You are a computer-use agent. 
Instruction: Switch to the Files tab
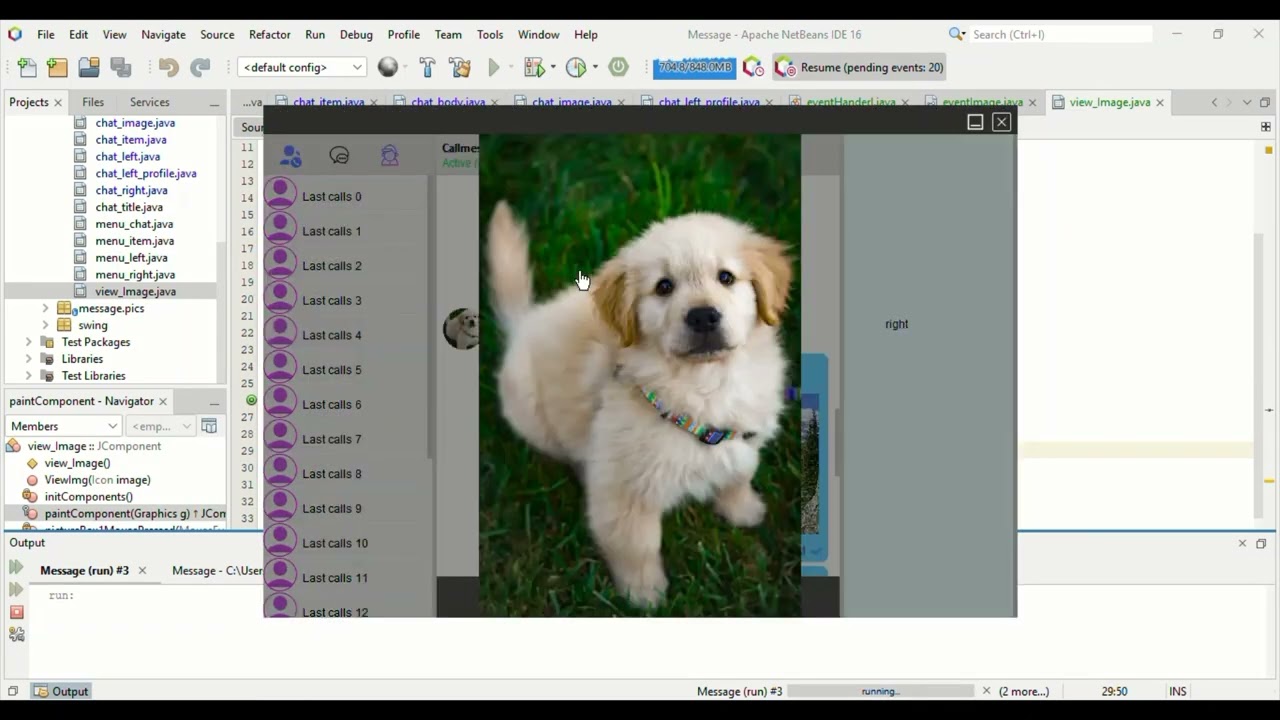click(x=93, y=102)
